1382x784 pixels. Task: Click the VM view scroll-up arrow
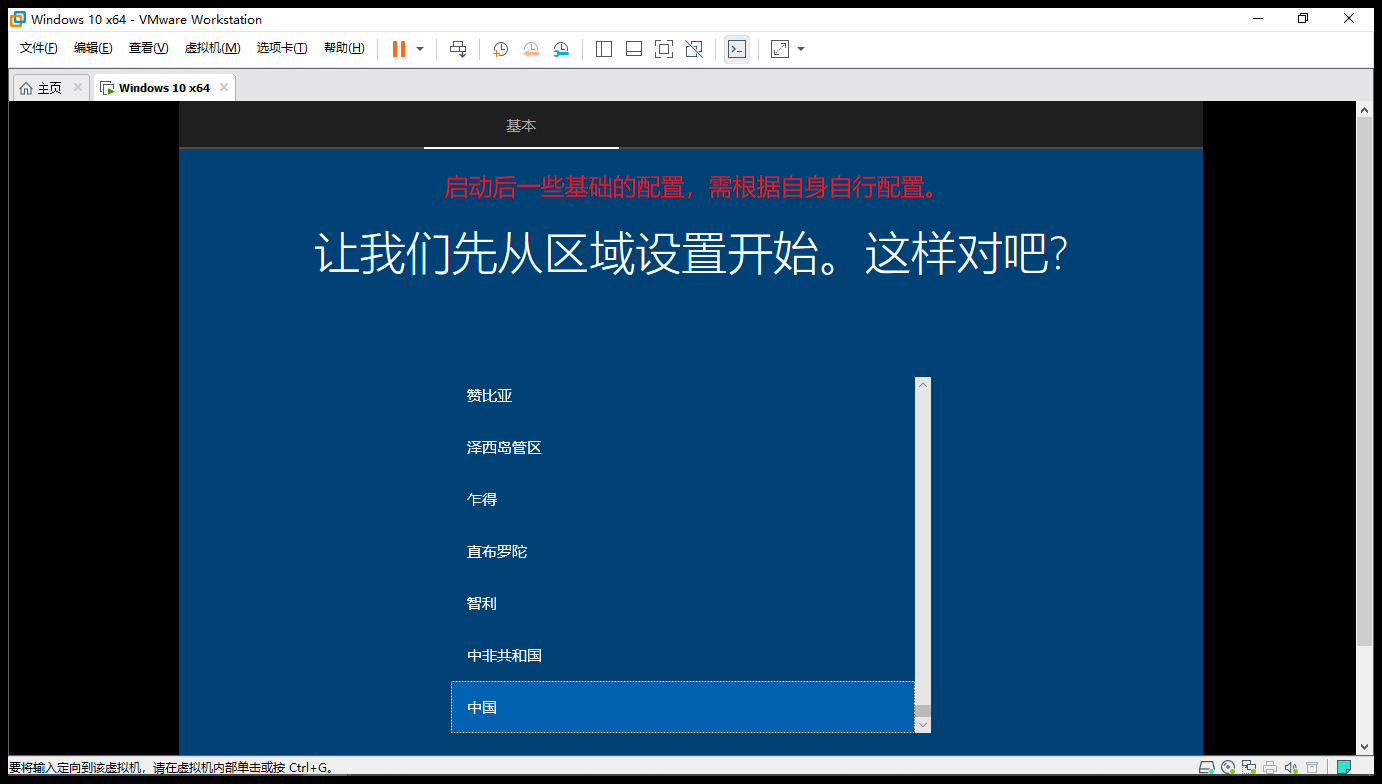point(1365,109)
